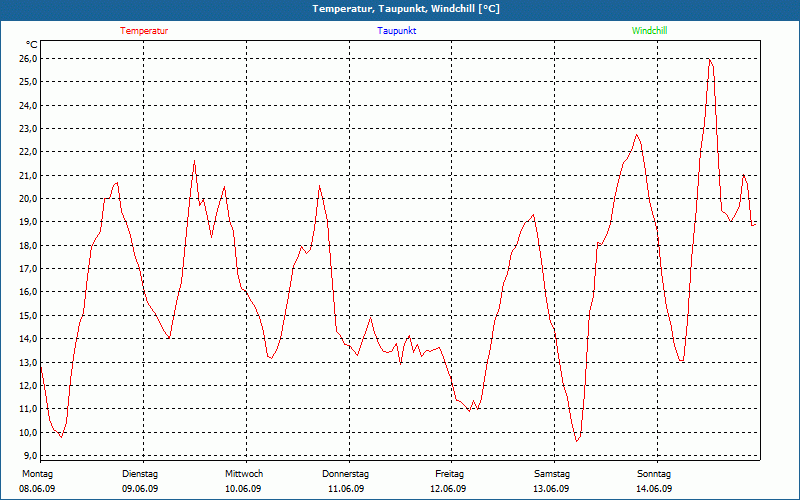Click the 9,0 axis value
This screenshot has height=500, width=800.
pyautogui.click(x=30, y=456)
